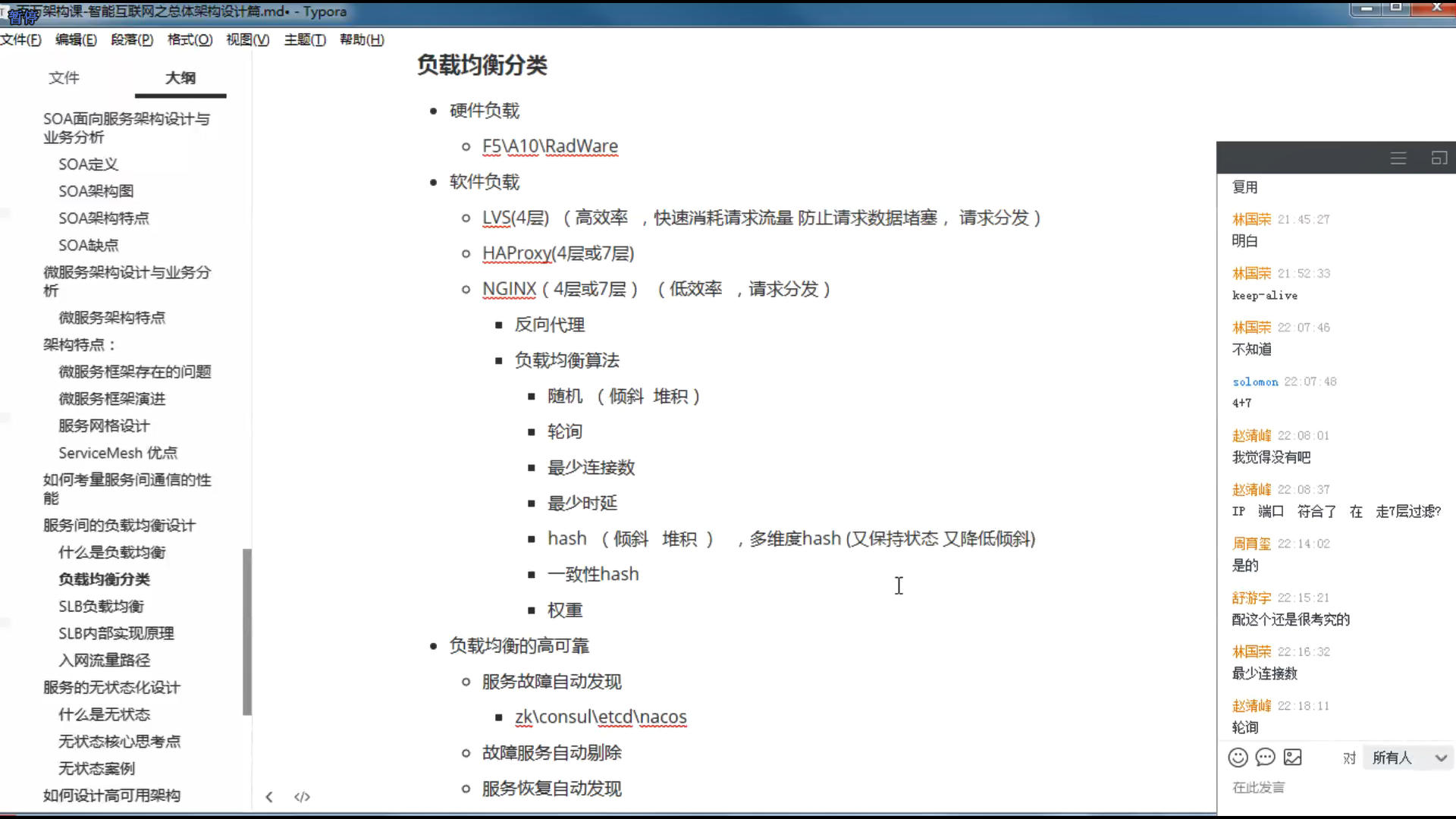Click the image upload icon in chat
The width and height of the screenshot is (1456, 819).
(x=1293, y=757)
